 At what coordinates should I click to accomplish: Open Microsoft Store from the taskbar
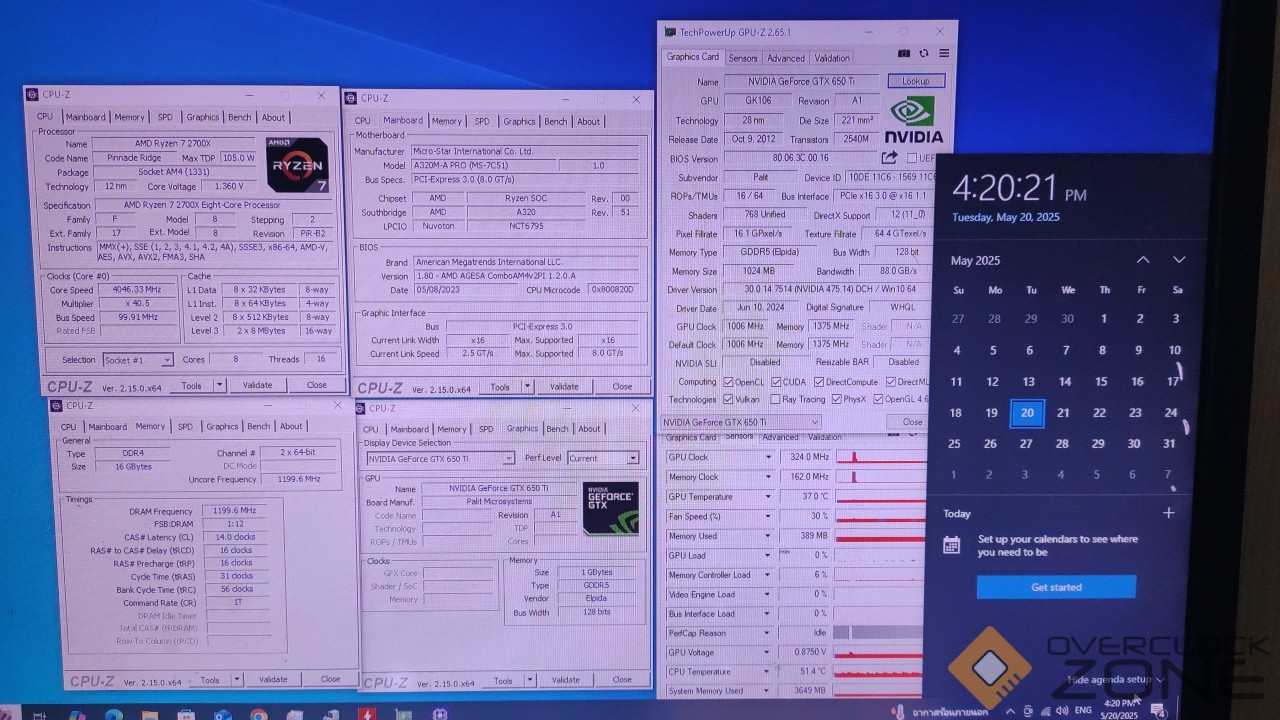coord(186,715)
